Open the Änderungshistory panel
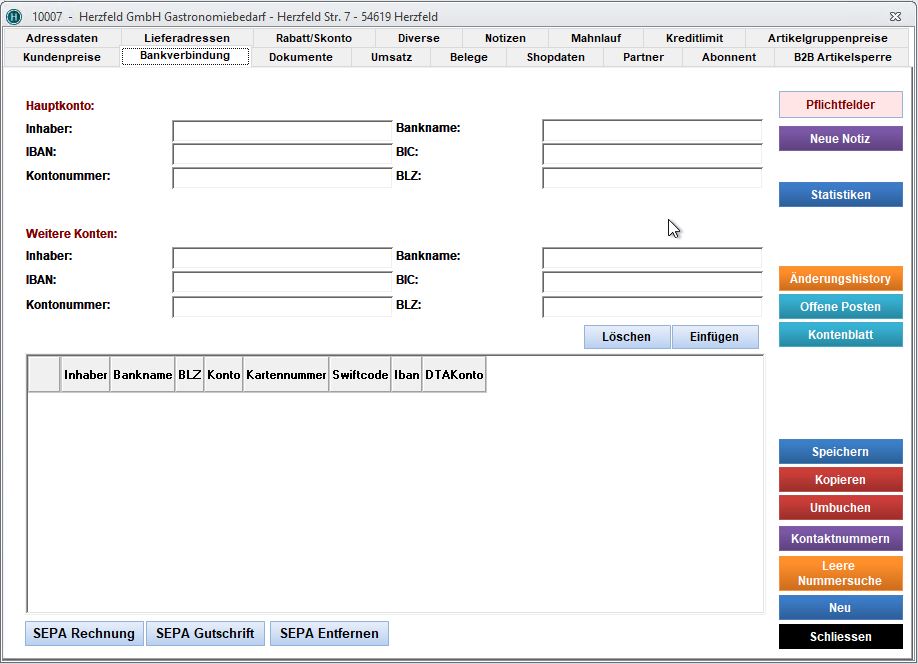918x664 pixels. point(840,279)
